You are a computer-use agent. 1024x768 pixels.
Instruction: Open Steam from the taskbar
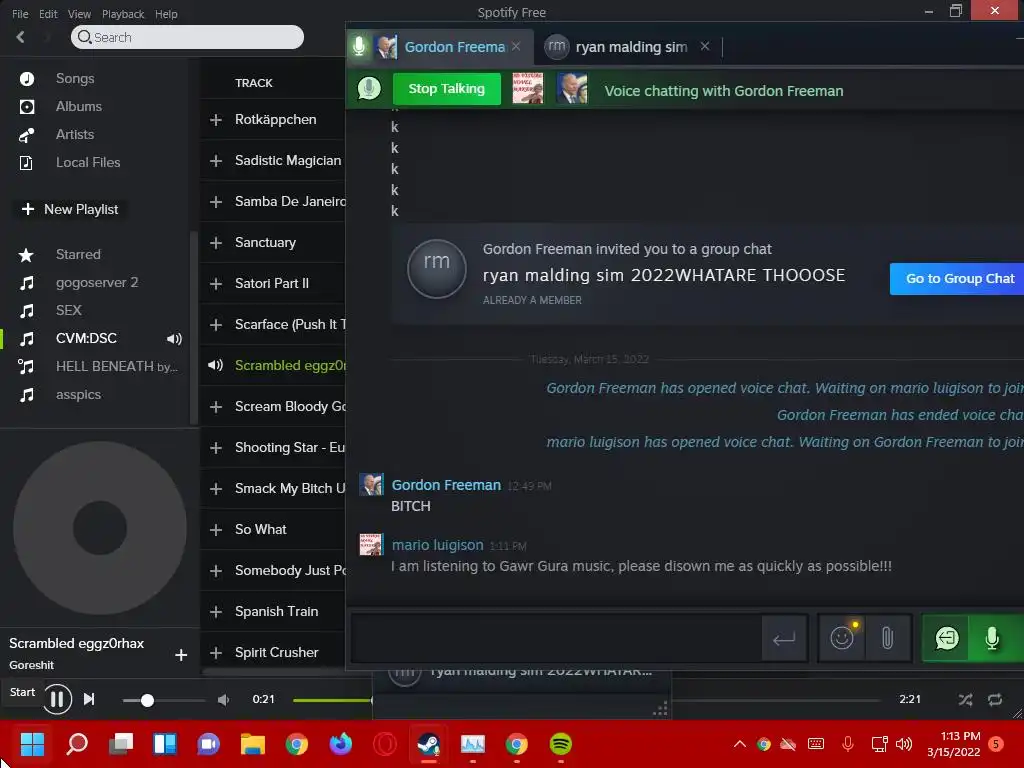(x=428, y=744)
